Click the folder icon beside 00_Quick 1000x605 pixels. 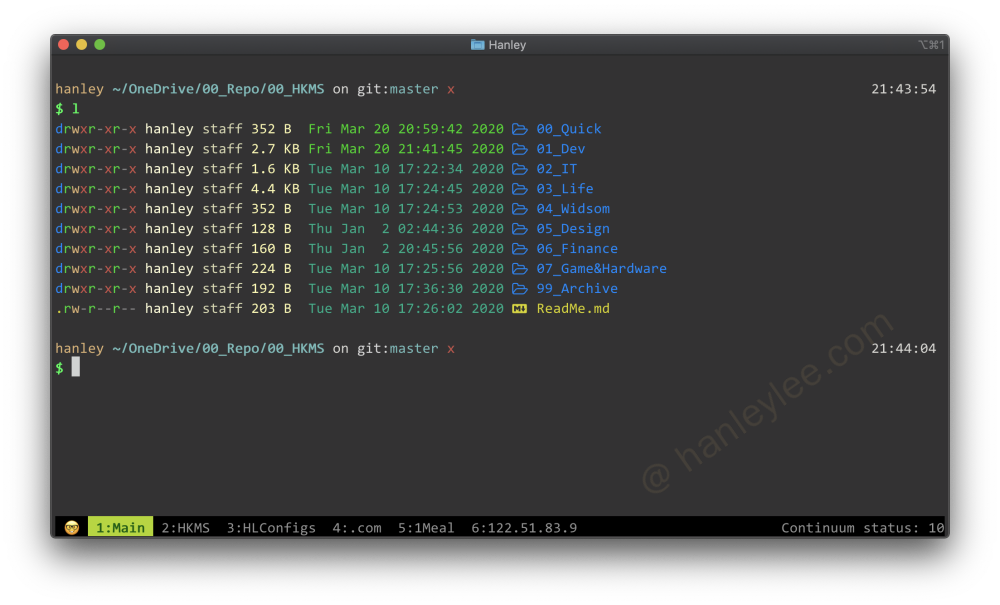pyautogui.click(x=520, y=129)
